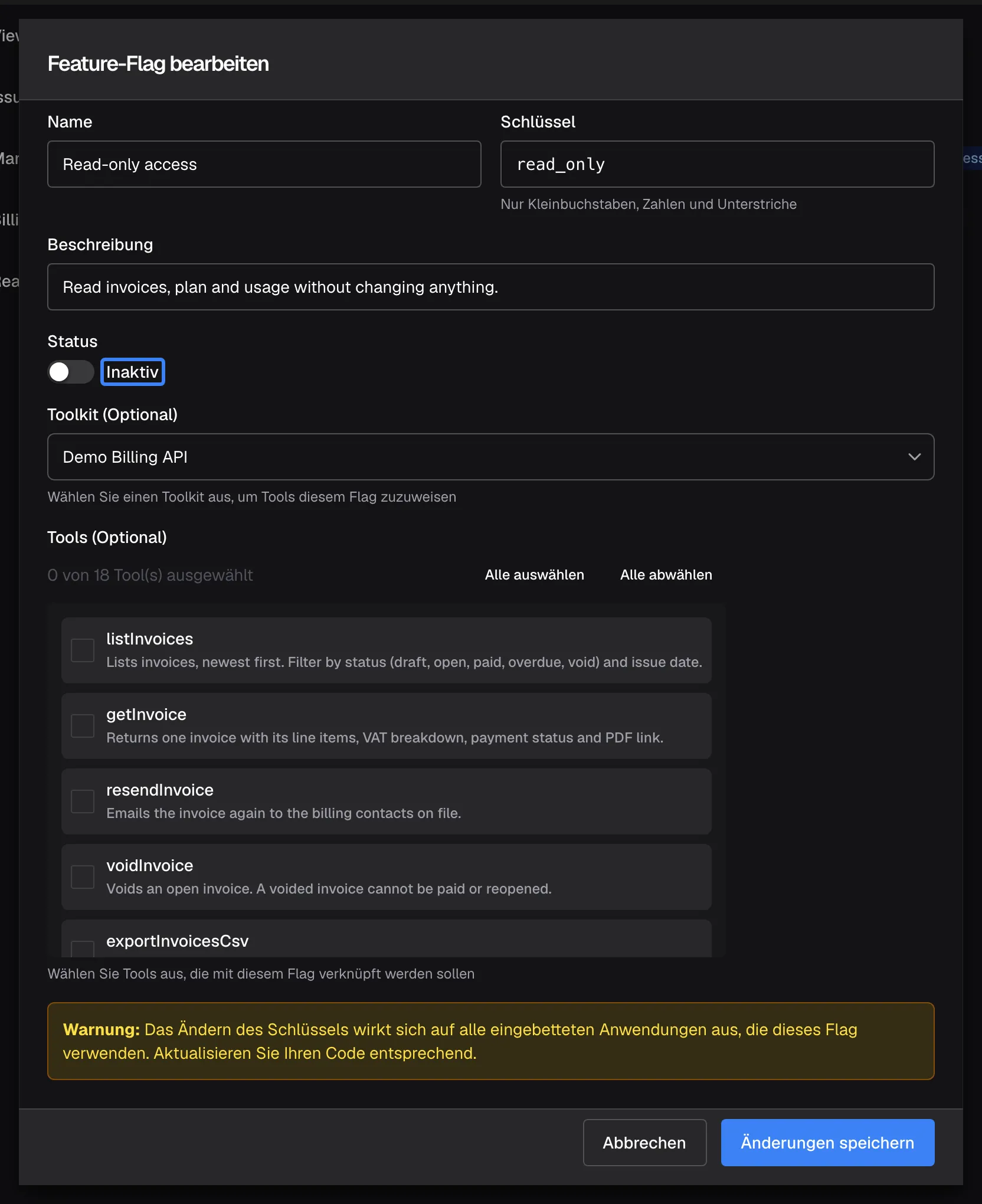Click Alle auswählen to select all tools
This screenshot has width=982, height=1204.
[x=535, y=575]
